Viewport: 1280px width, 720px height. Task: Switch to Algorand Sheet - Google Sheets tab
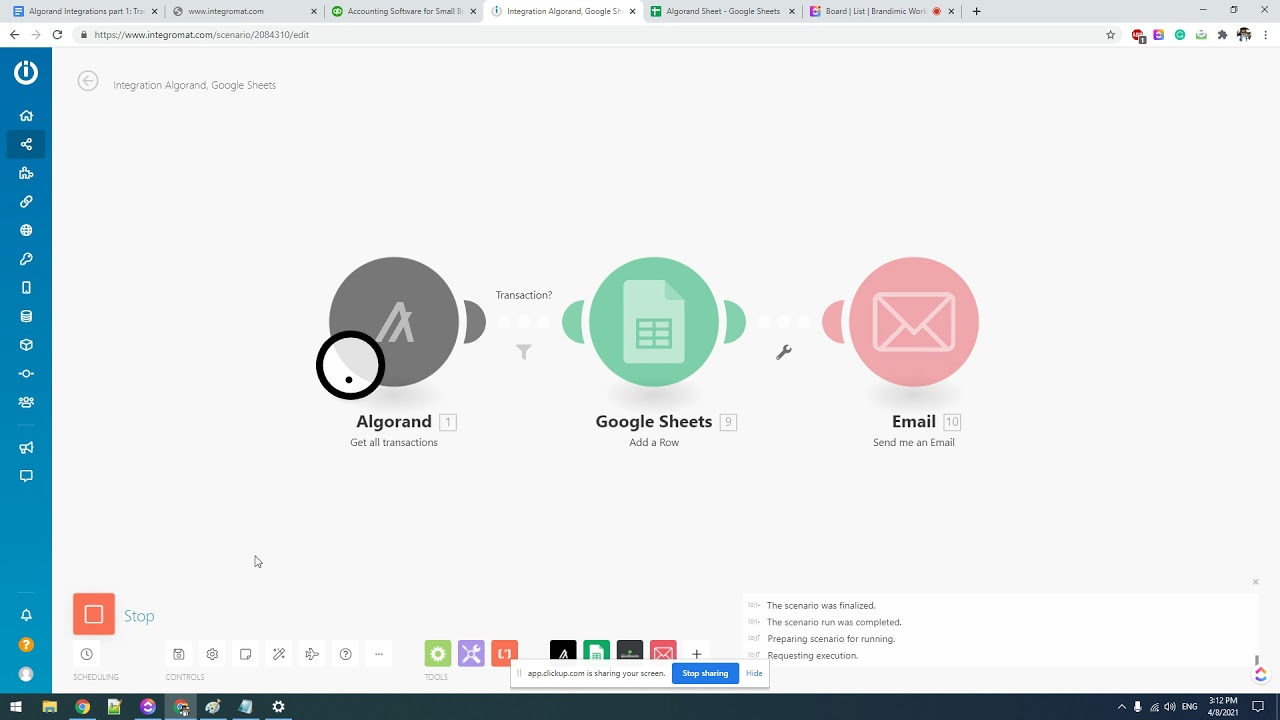[x=723, y=11]
